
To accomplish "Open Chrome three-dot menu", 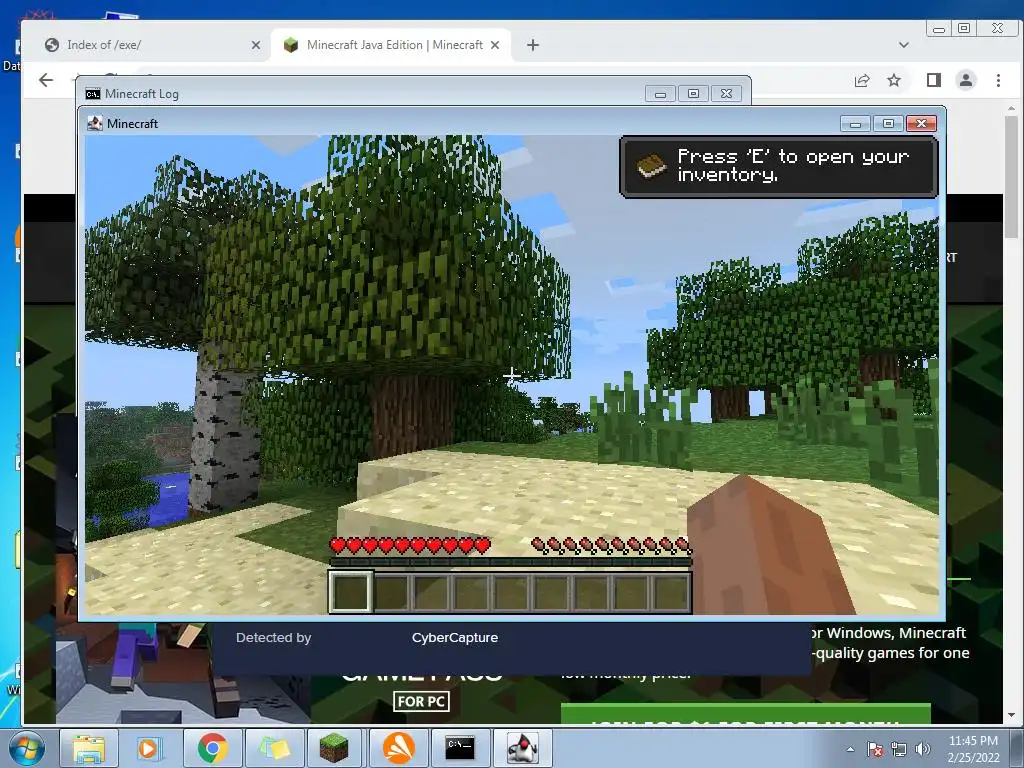I will point(999,80).
